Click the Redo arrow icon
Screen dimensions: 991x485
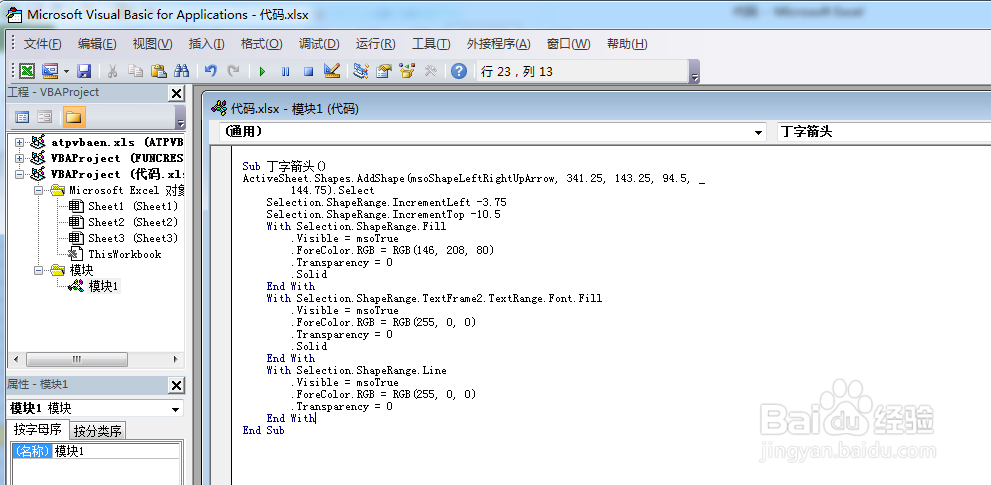(234, 71)
